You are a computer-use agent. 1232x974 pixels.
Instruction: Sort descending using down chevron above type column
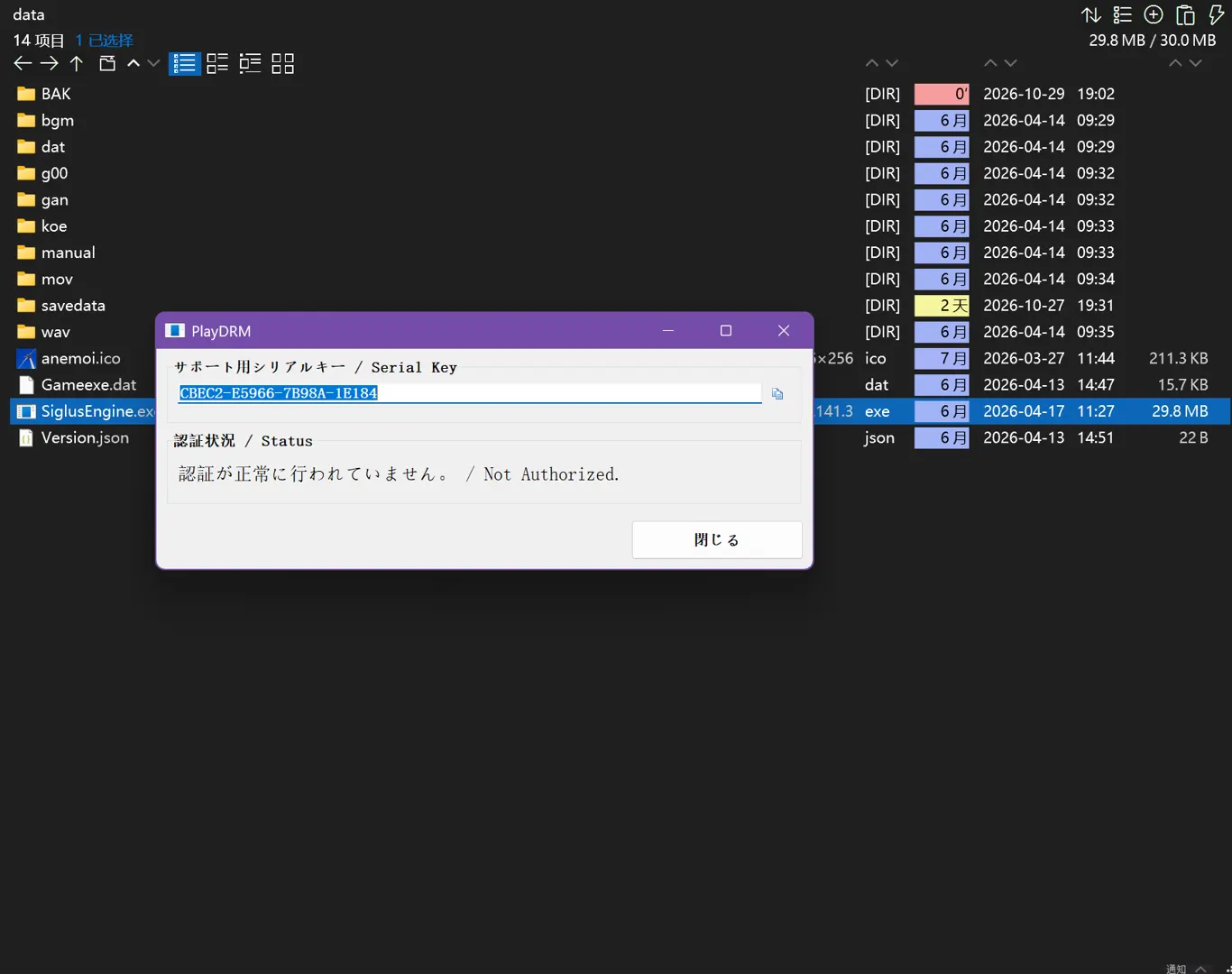point(892,63)
